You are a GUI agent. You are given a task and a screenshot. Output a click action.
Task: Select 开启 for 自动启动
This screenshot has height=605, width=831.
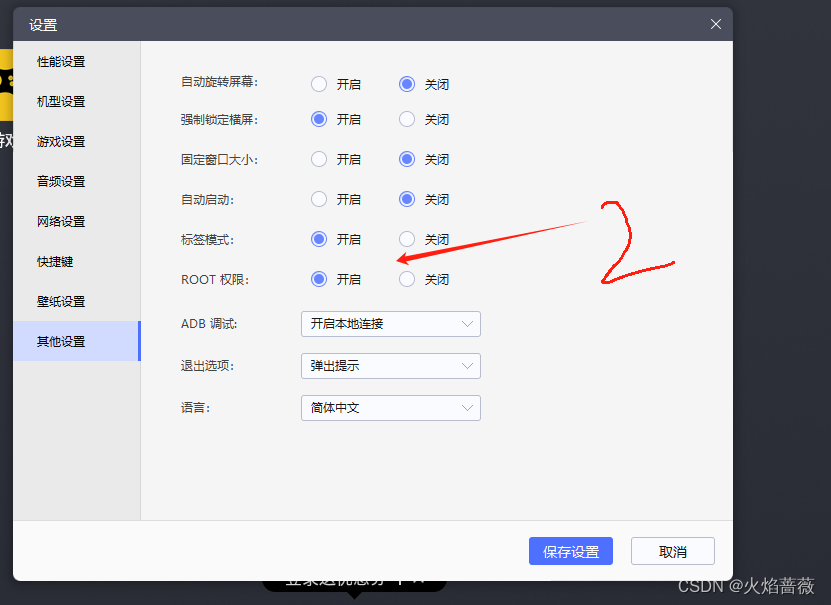coord(319,199)
